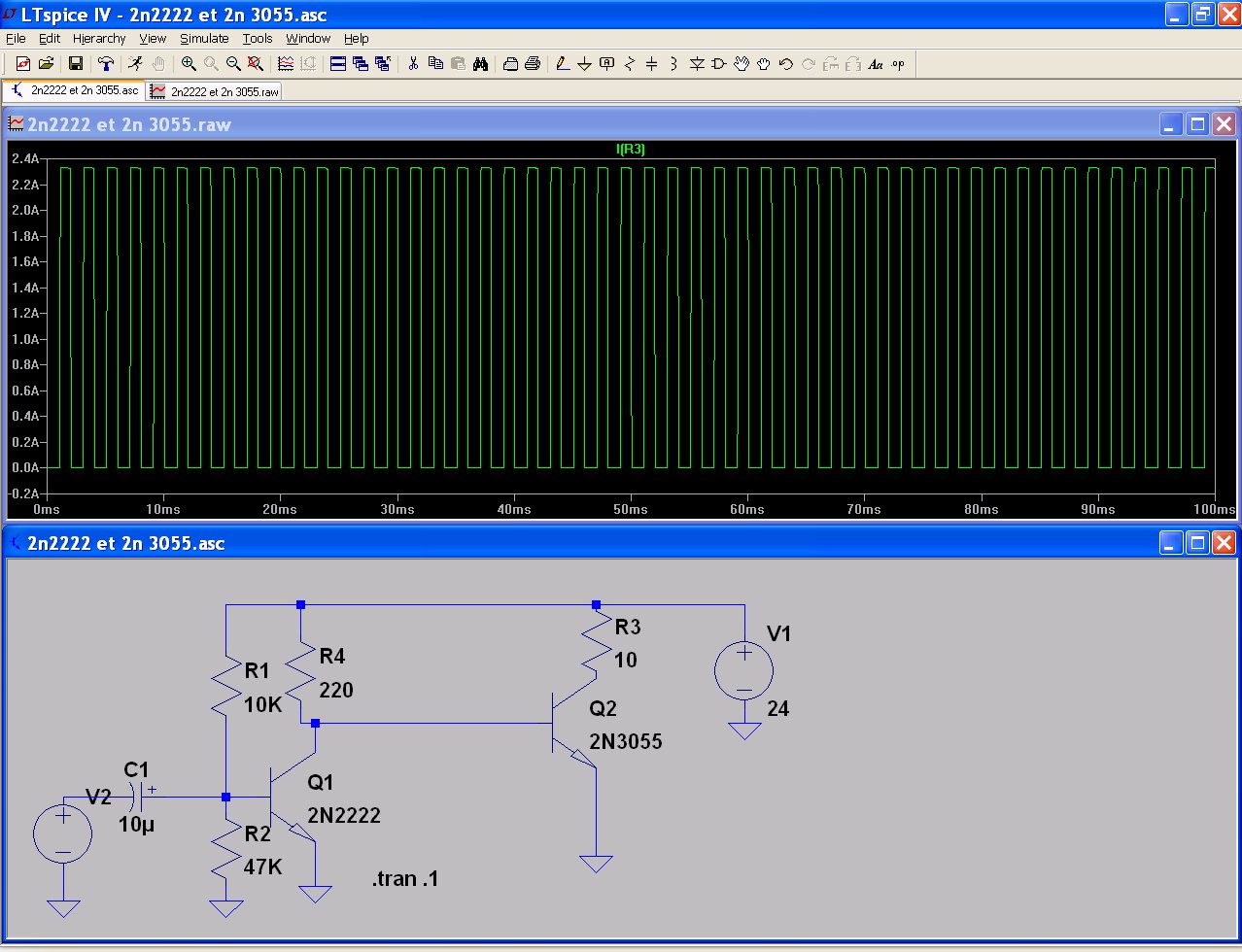Open the Hierarchy menu
This screenshot has width=1242, height=952.
click(99, 39)
